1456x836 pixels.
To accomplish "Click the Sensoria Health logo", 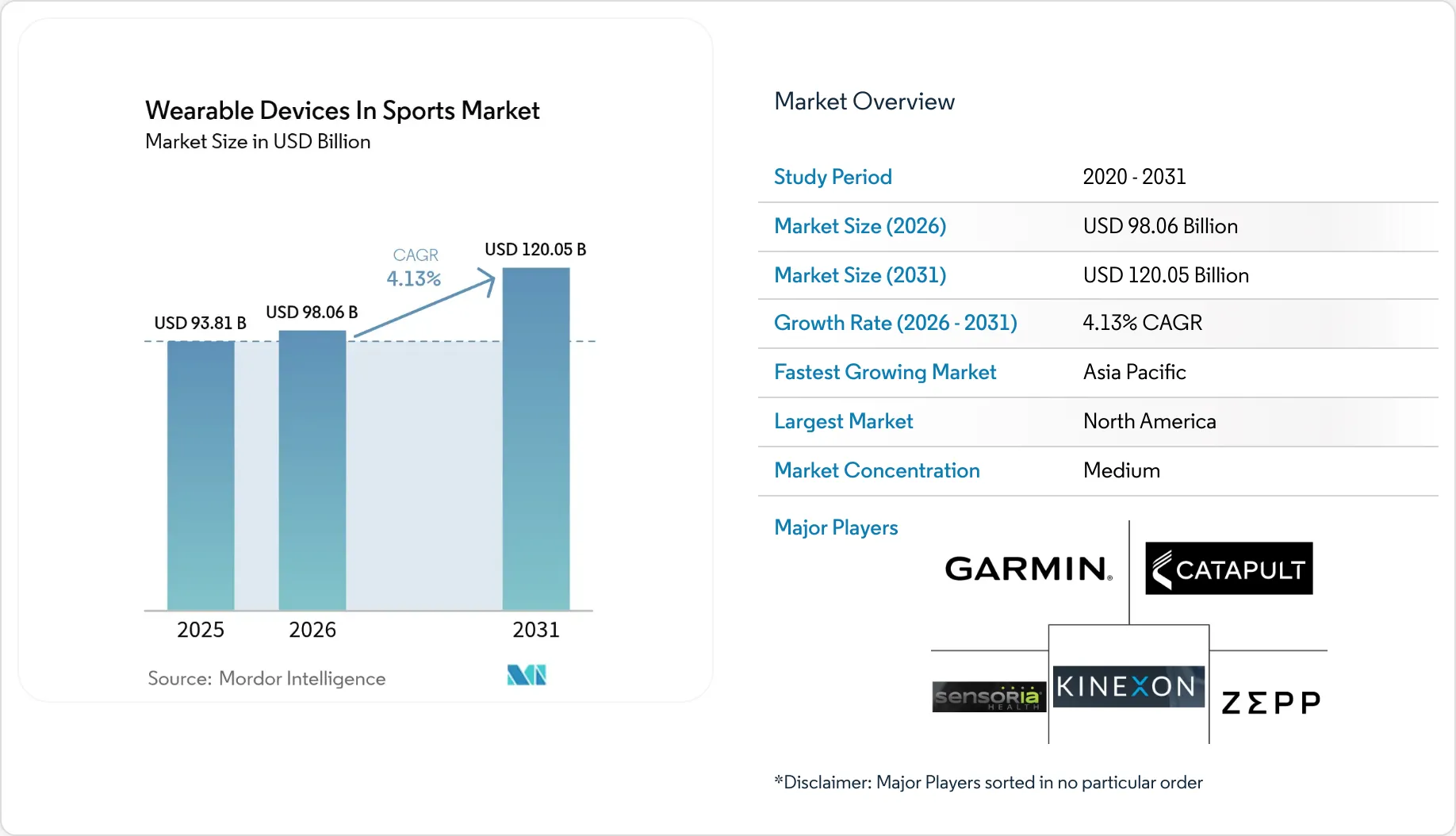I will pos(989,696).
